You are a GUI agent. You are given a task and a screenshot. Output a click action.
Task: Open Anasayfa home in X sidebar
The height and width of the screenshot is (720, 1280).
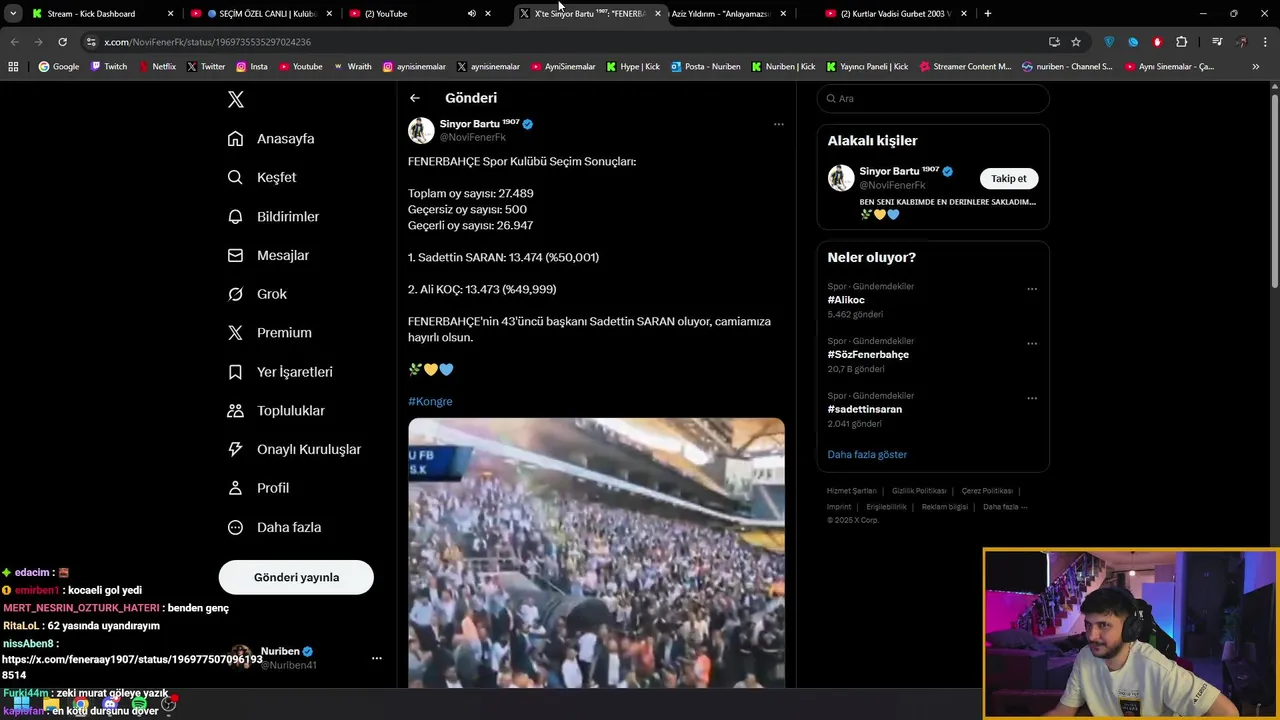pos(271,139)
